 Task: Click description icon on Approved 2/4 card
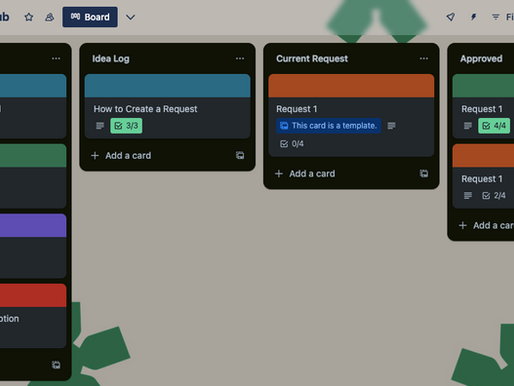pyautogui.click(x=468, y=195)
